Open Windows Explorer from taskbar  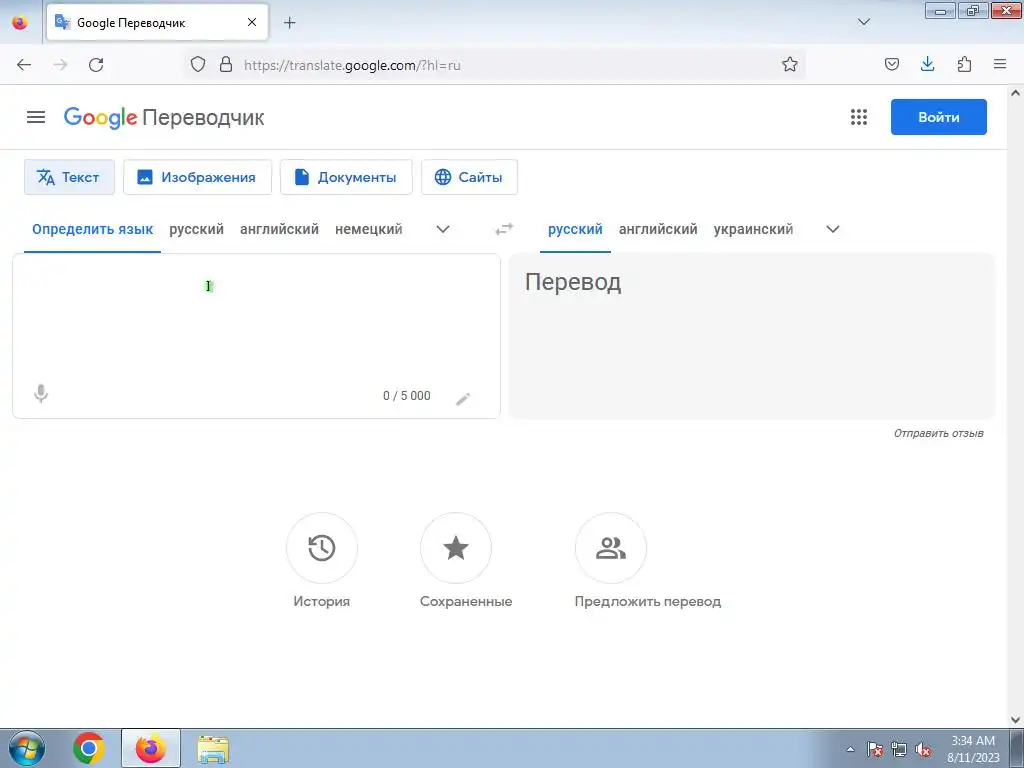pyautogui.click(x=213, y=748)
